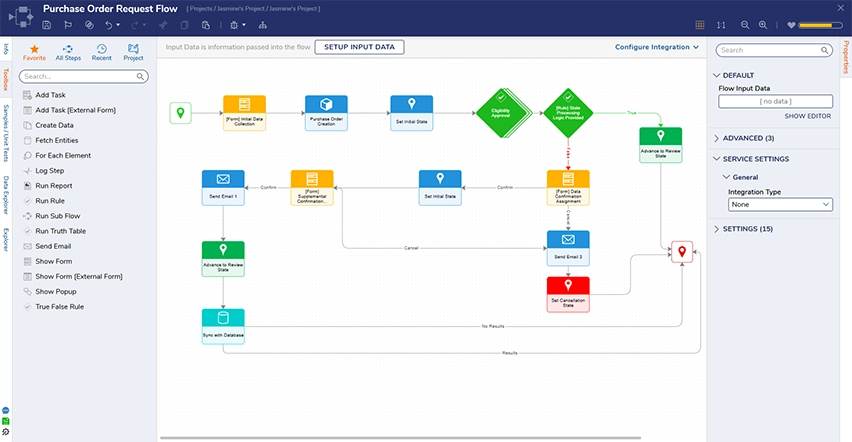Viewport: 852px width, 442px height.
Task: Expand the SETTINGS (15) section
Action: [747, 229]
